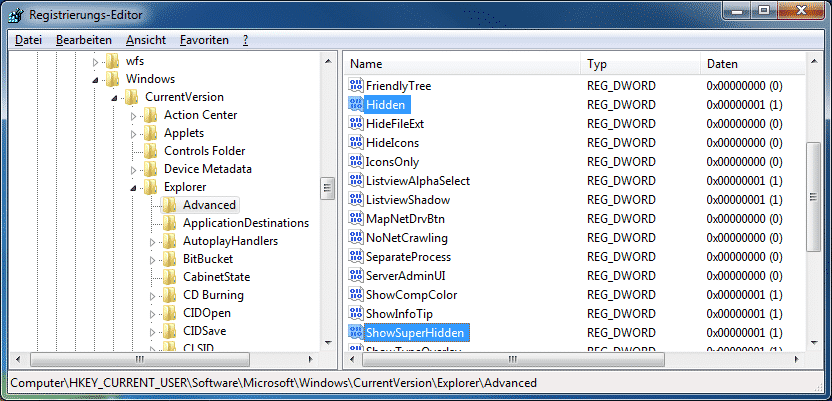Collapse the CurrentVersion tree node

pos(115,98)
